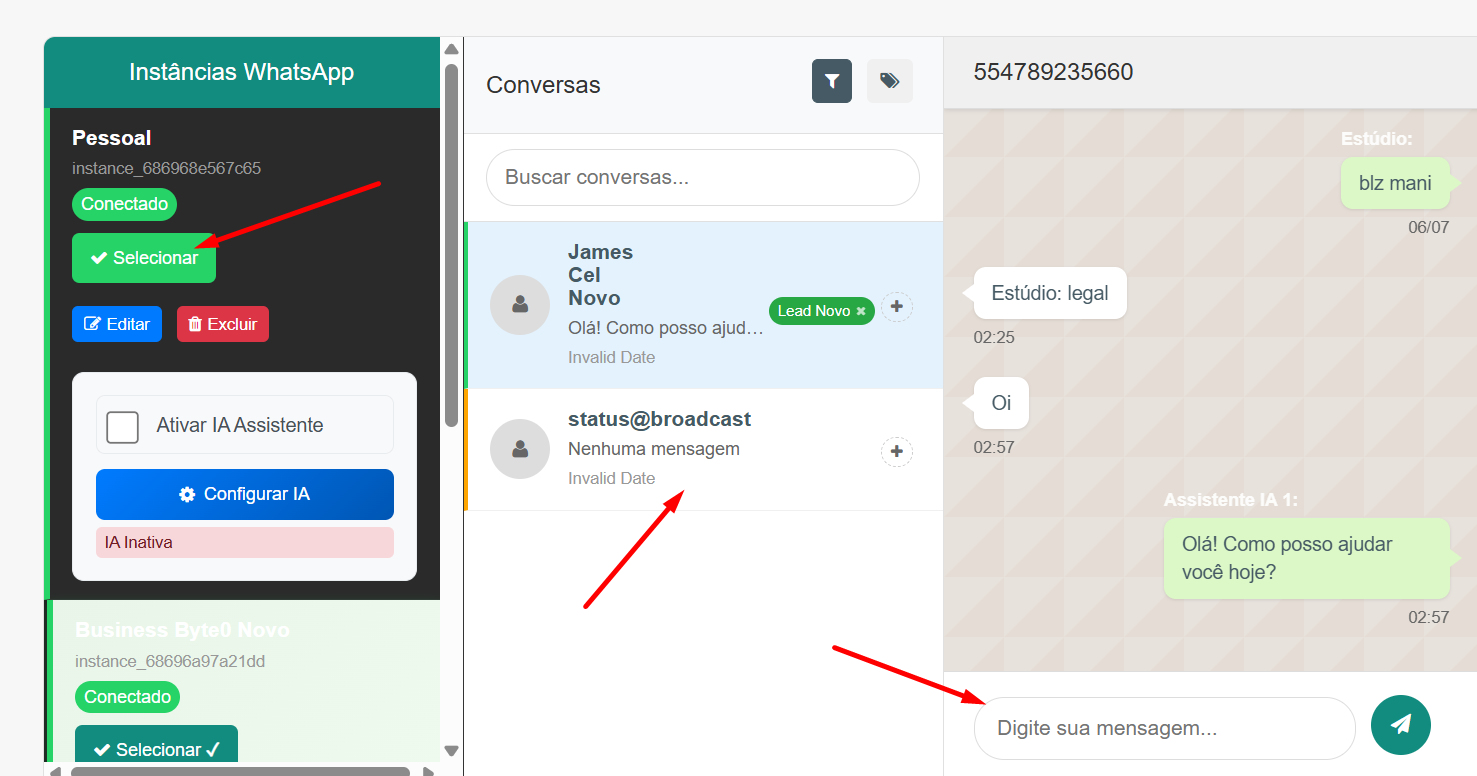Open the tags icon button

[x=889, y=81]
